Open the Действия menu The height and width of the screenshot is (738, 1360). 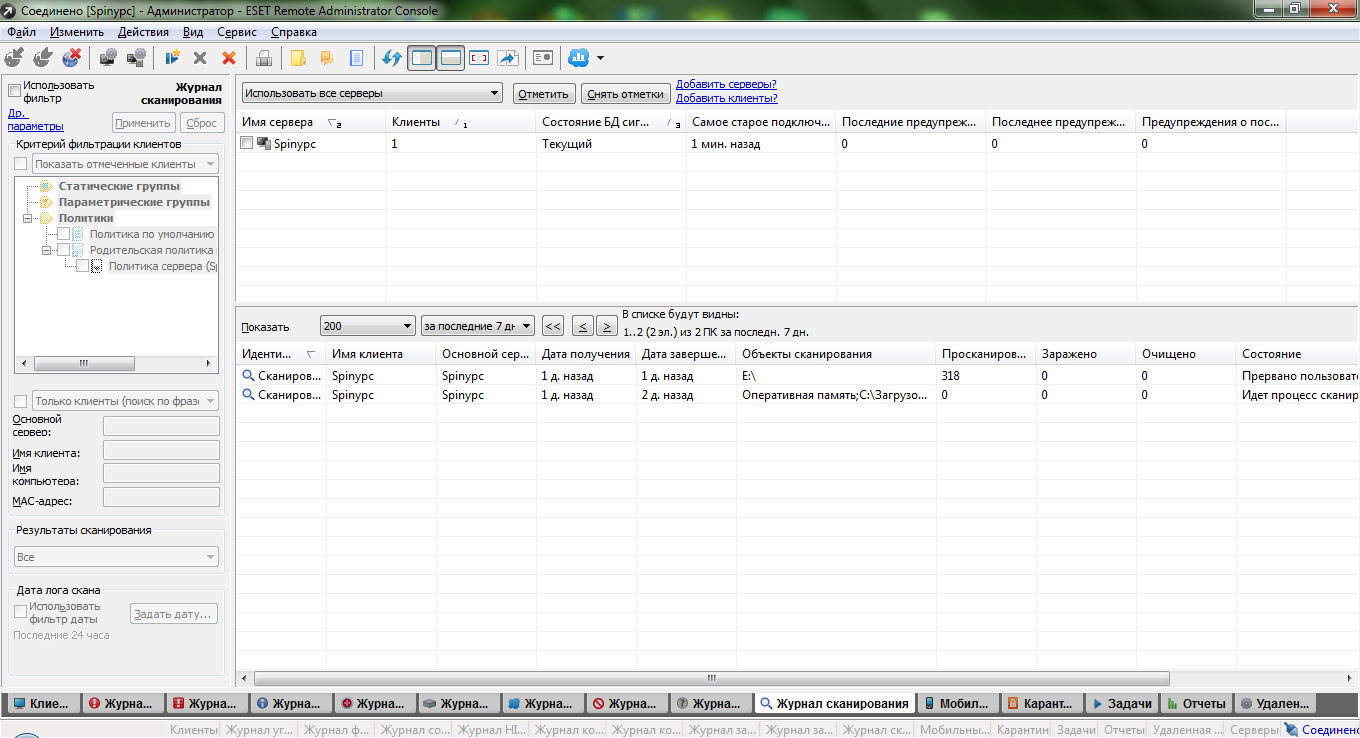pyautogui.click(x=143, y=32)
